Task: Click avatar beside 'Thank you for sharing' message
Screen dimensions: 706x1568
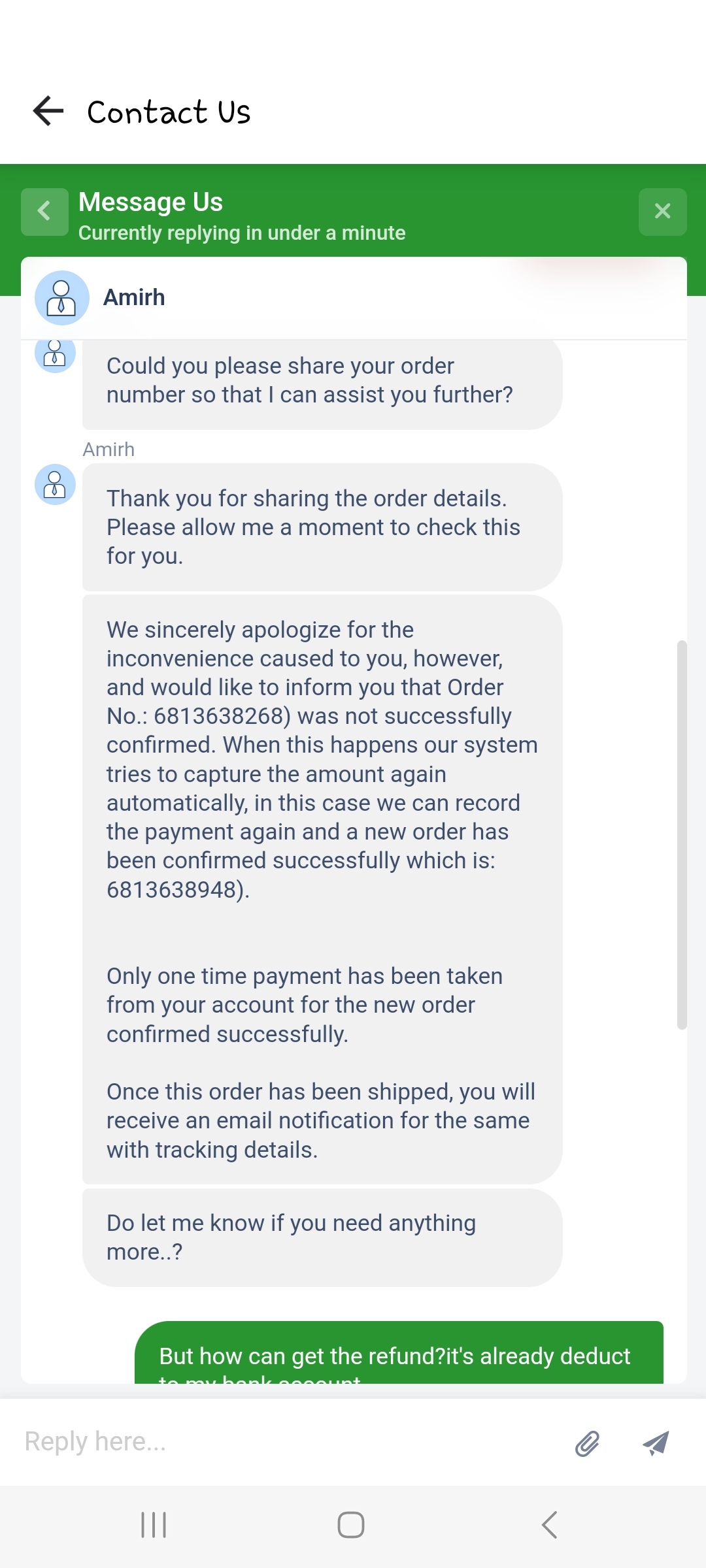Action: coord(55,485)
